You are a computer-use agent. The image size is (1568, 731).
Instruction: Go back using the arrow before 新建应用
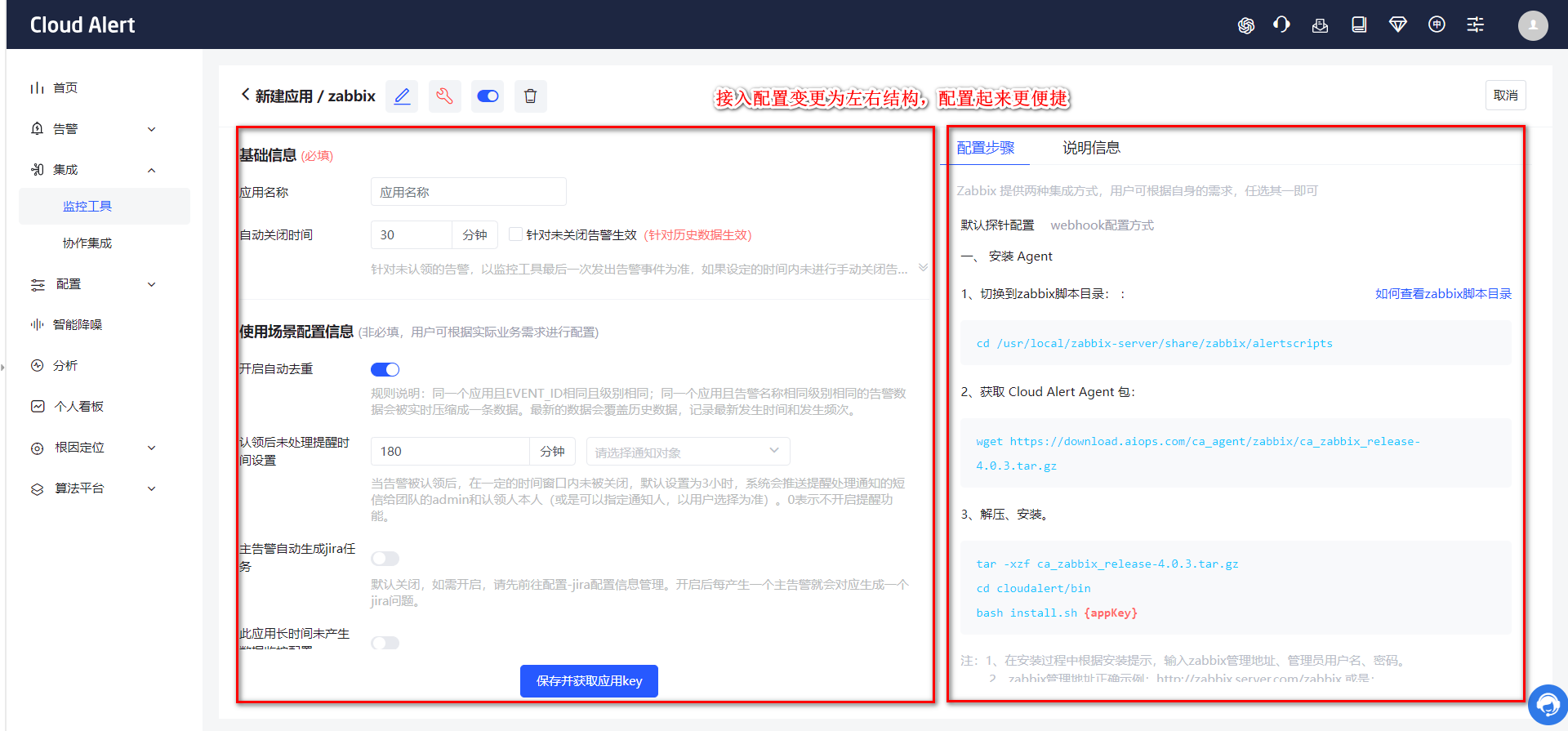245,95
